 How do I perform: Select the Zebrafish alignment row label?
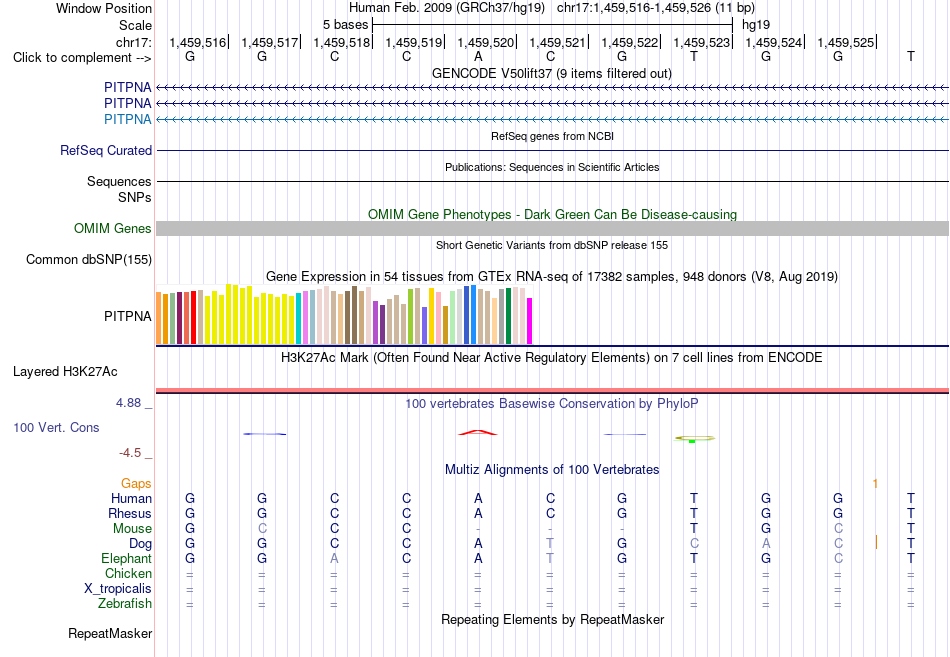click(x=124, y=604)
